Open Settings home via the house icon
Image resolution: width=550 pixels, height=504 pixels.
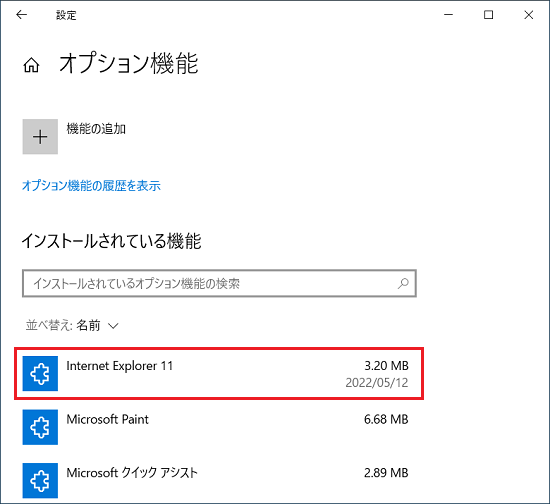(x=31, y=65)
